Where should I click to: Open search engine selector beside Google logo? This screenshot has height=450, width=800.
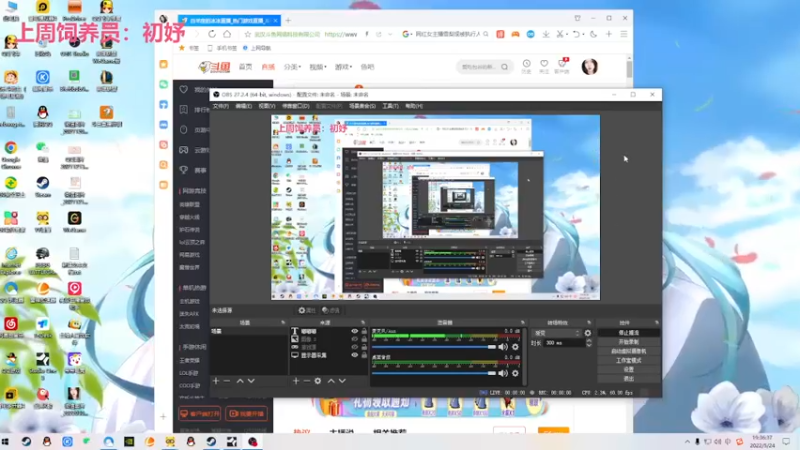point(412,34)
